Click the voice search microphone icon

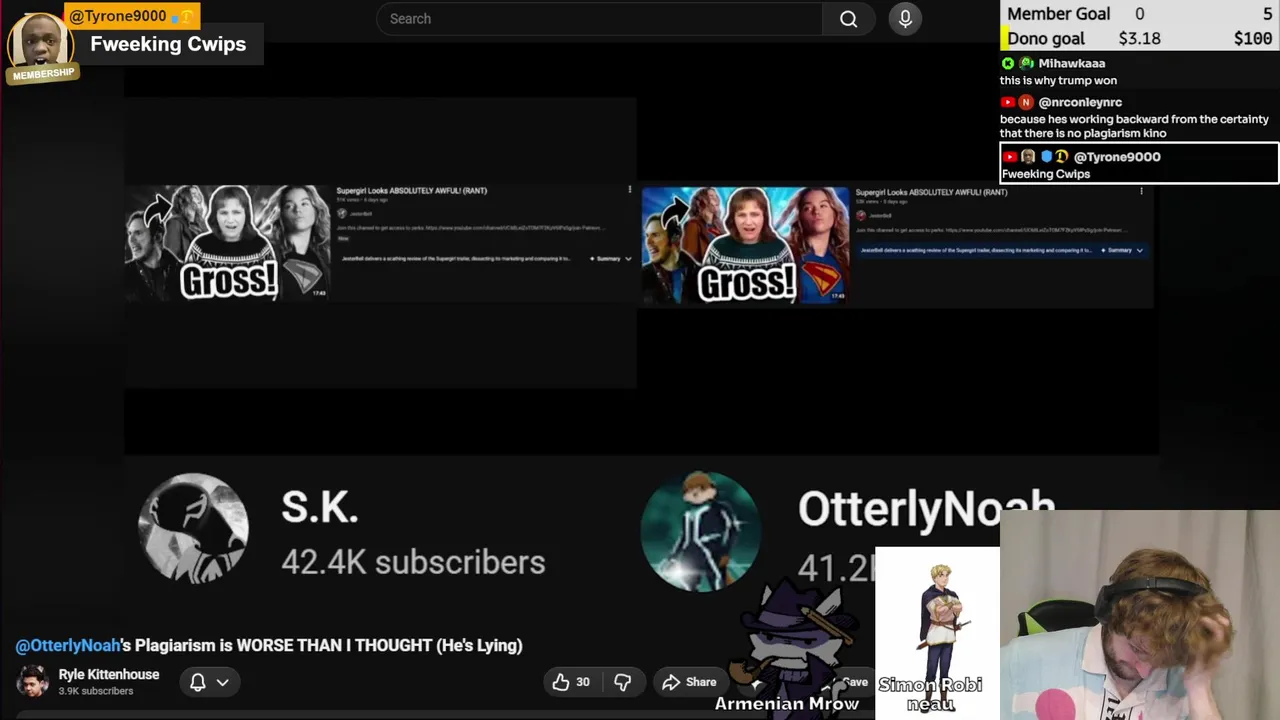click(905, 19)
